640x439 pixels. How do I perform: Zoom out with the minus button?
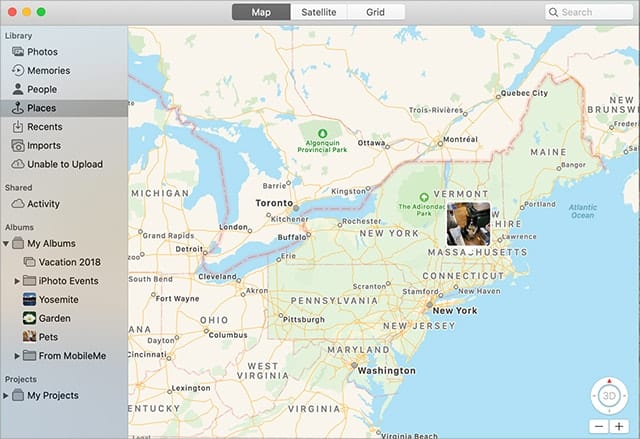[x=598, y=426]
